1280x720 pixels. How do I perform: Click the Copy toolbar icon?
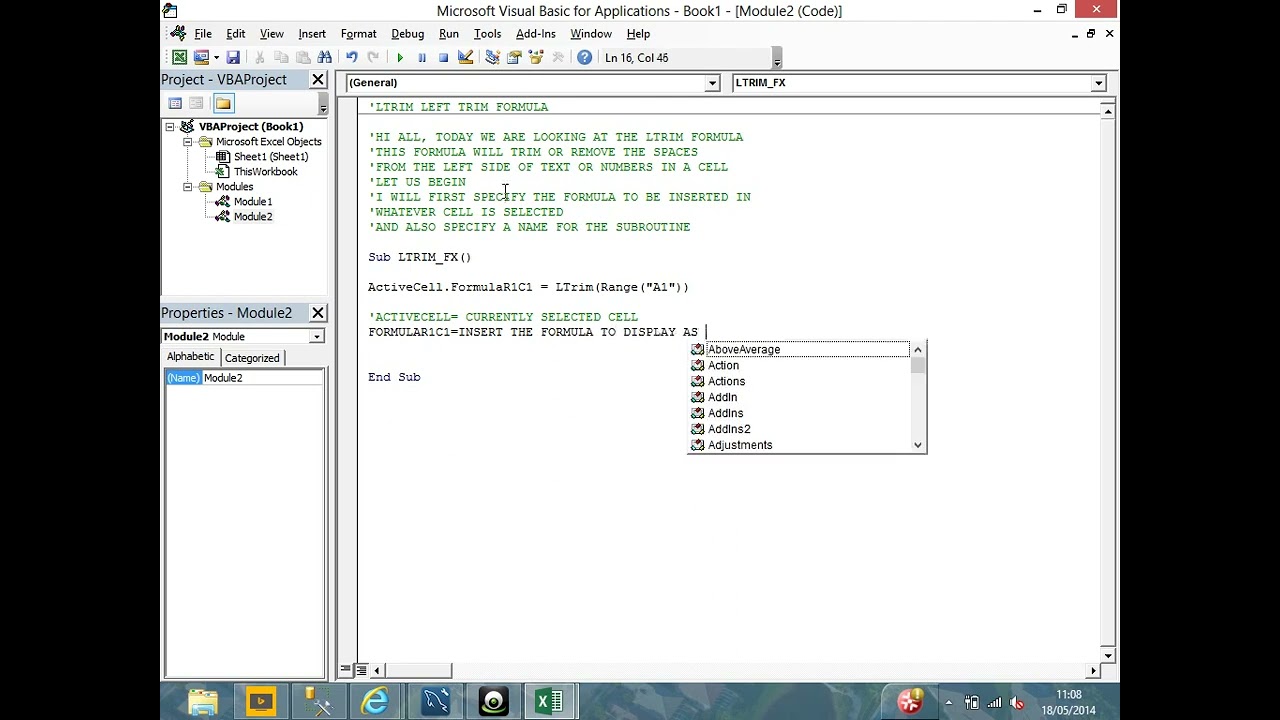282,58
